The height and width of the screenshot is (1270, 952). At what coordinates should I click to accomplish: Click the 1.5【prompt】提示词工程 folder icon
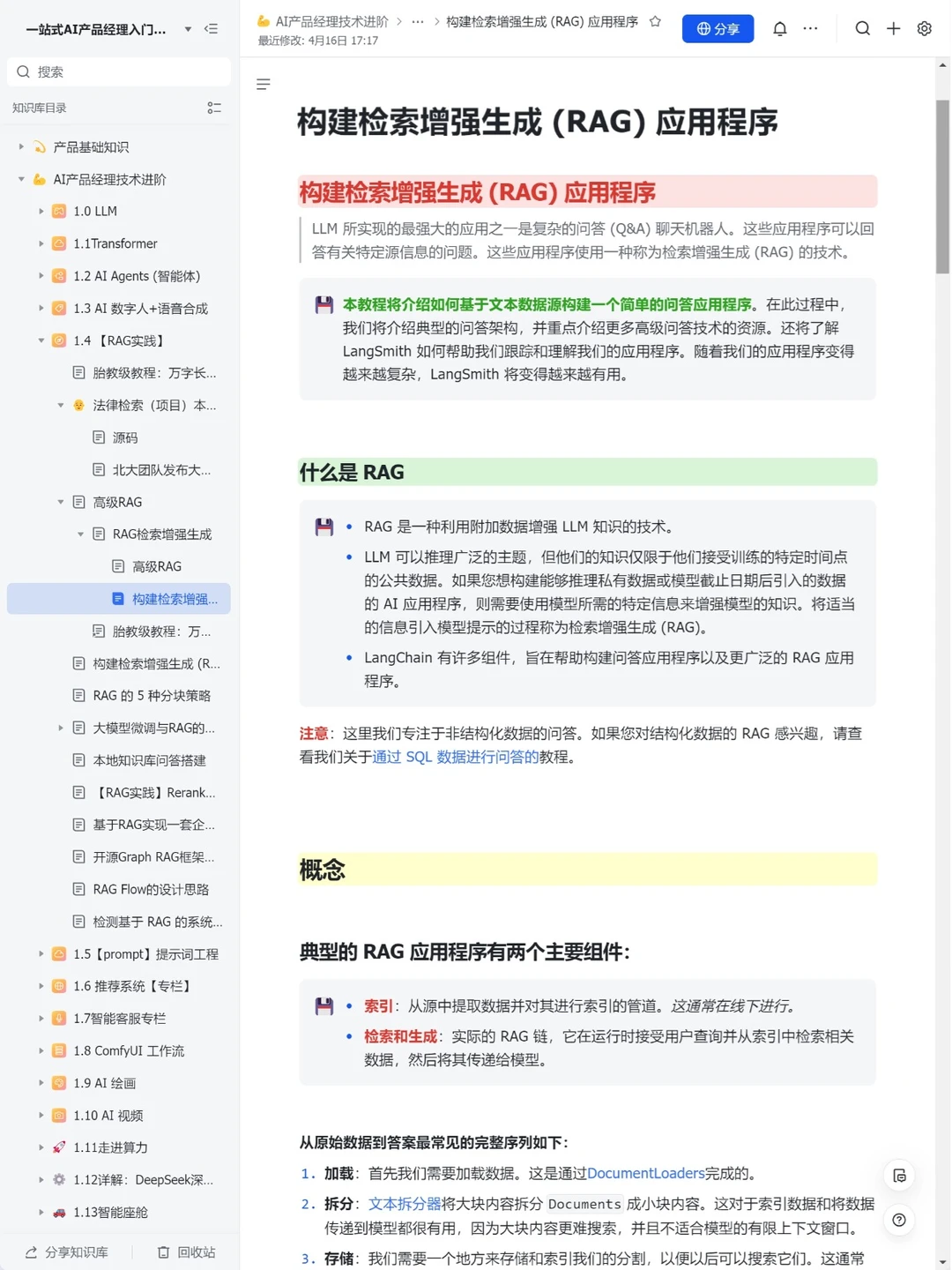point(59,954)
